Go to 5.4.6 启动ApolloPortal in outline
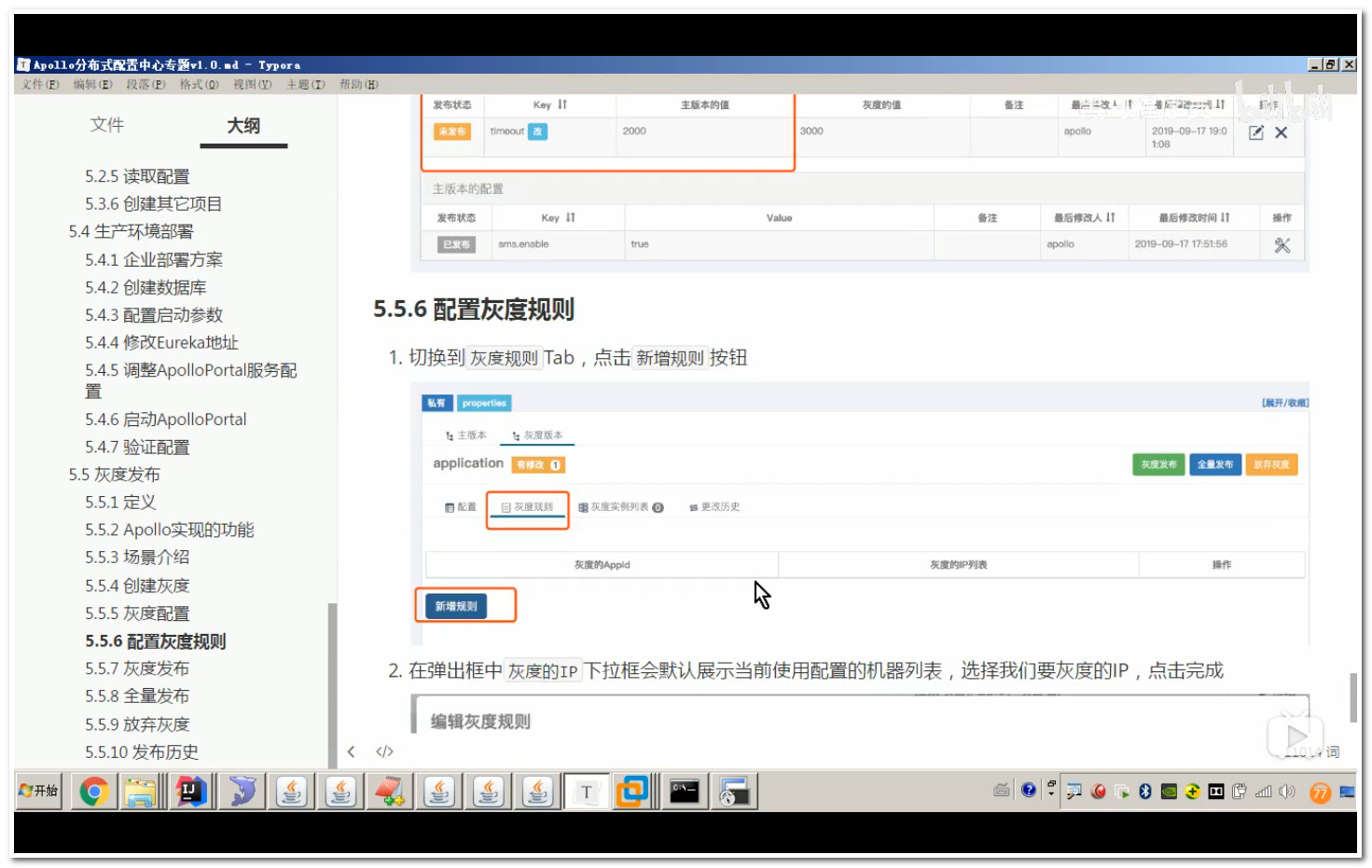Screen dimensions: 1372x868 (x=165, y=420)
